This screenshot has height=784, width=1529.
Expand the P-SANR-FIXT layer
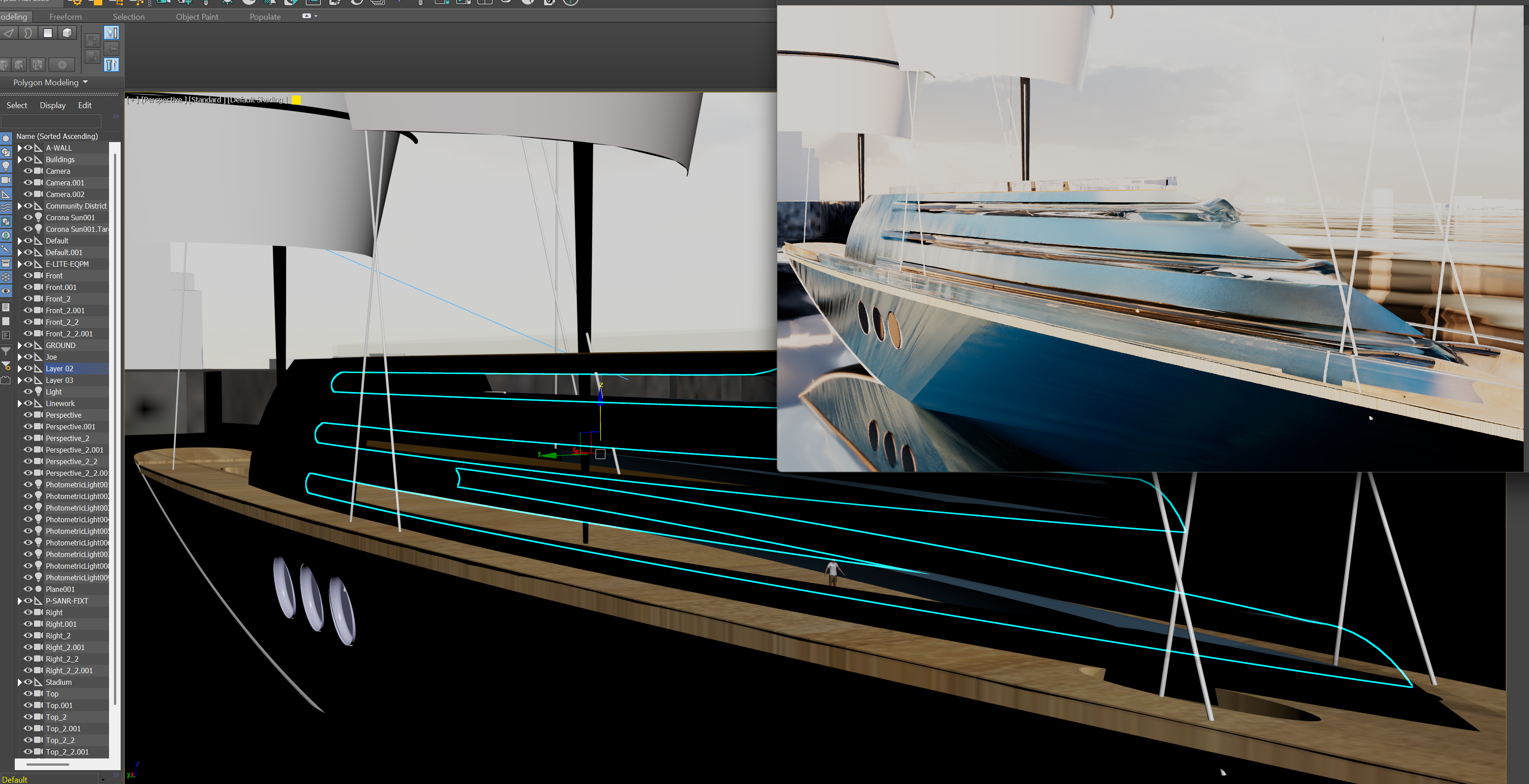pyautogui.click(x=20, y=601)
